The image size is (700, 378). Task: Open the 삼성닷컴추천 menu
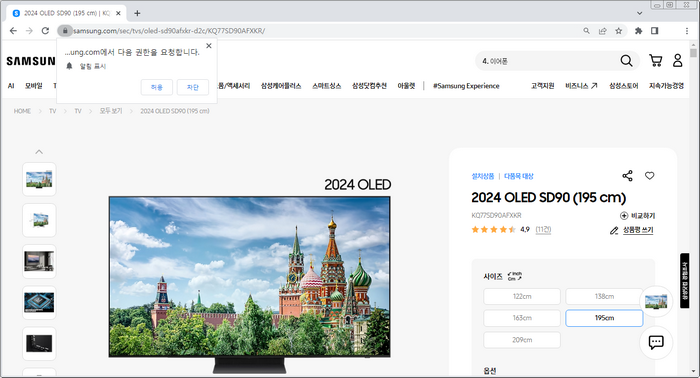[x=369, y=86]
